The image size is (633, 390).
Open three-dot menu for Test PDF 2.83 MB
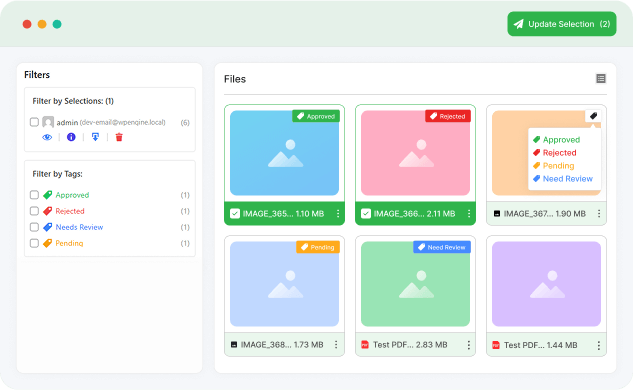468,345
